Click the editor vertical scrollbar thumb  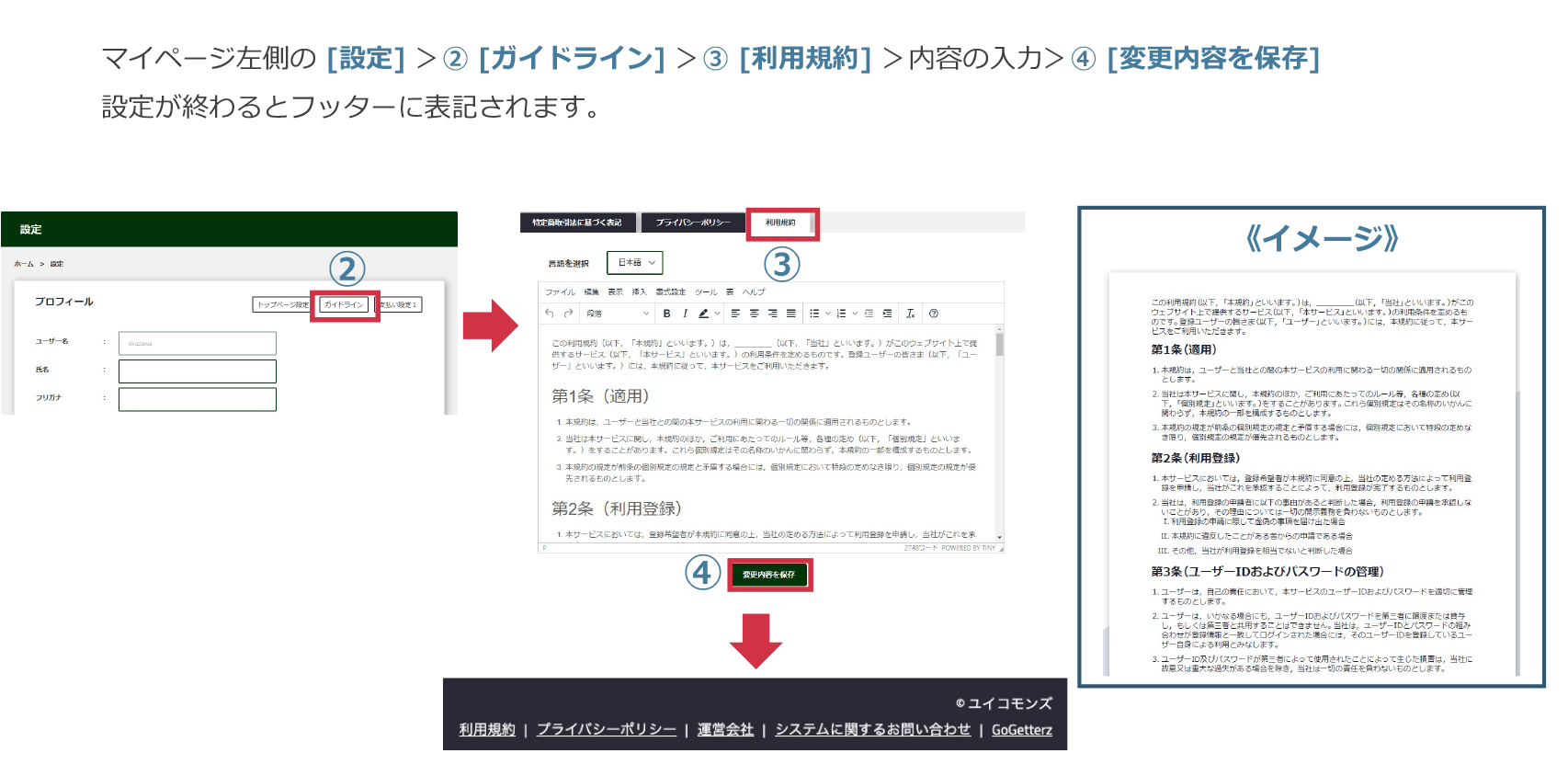point(999,345)
